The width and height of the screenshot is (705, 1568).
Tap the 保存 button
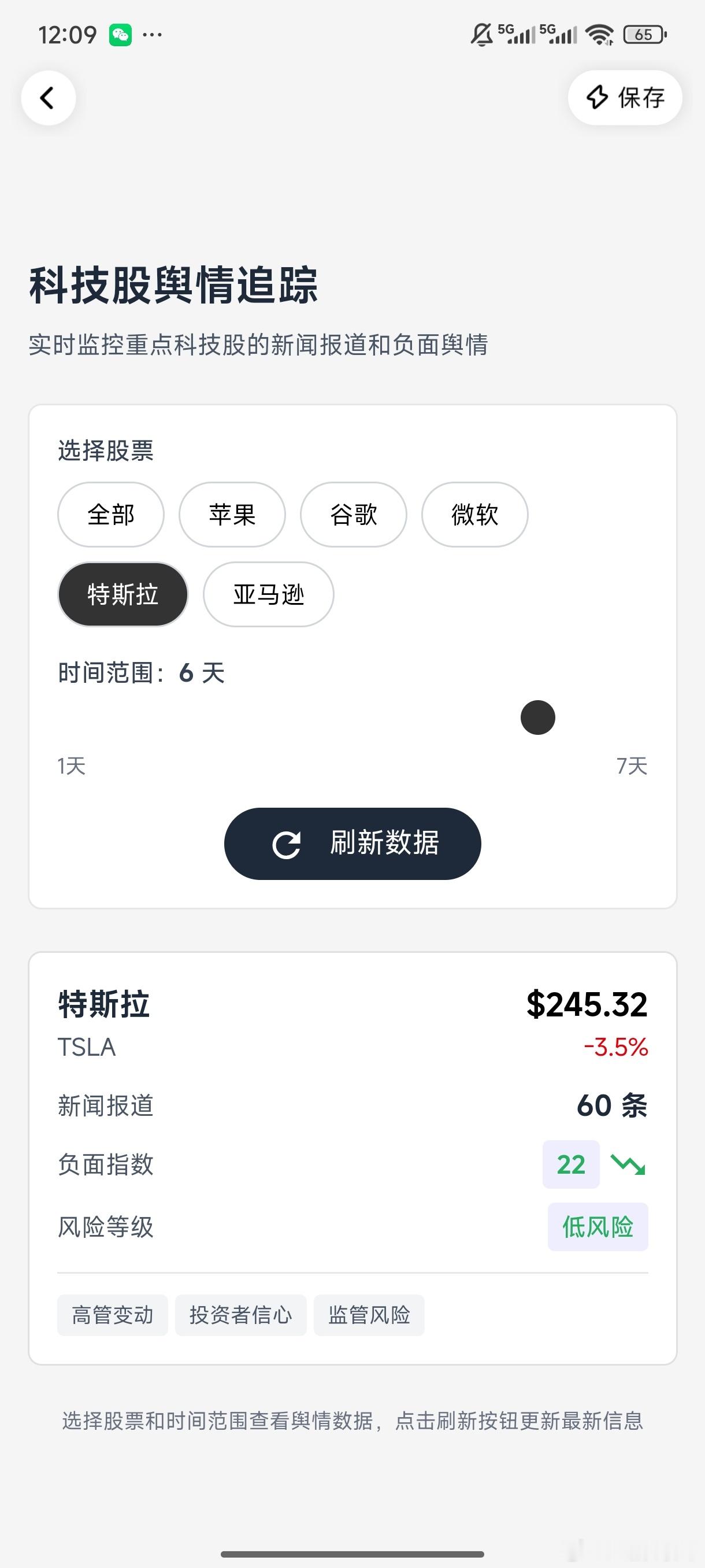click(625, 97)
